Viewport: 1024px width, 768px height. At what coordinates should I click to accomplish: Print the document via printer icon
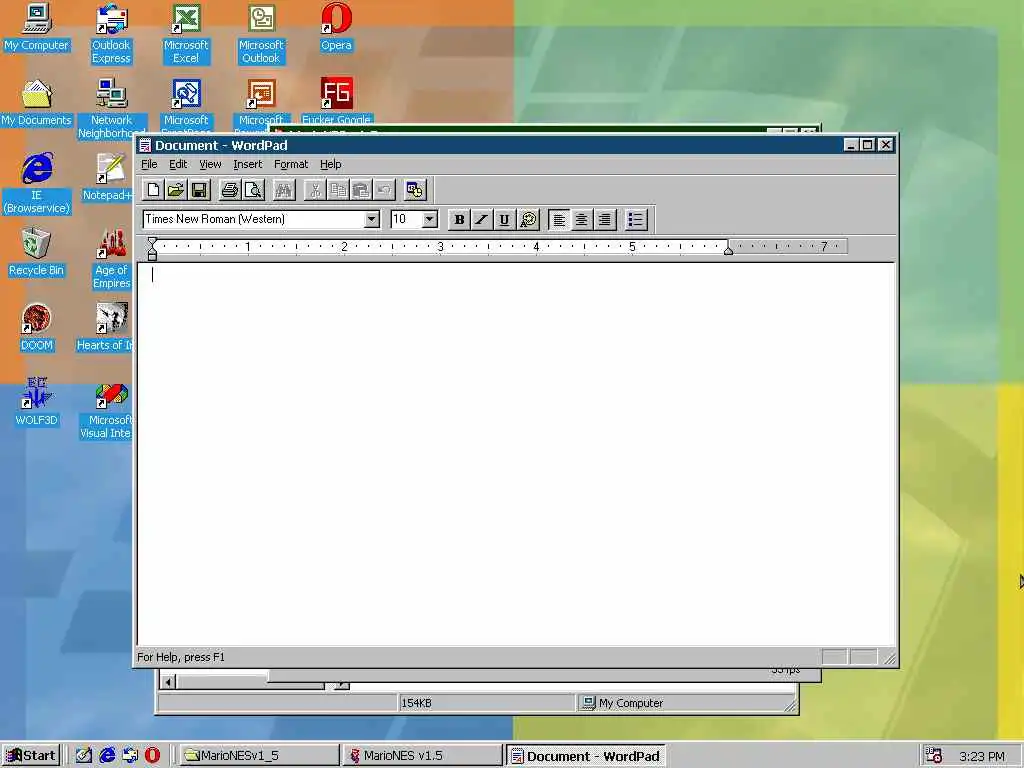229,190
